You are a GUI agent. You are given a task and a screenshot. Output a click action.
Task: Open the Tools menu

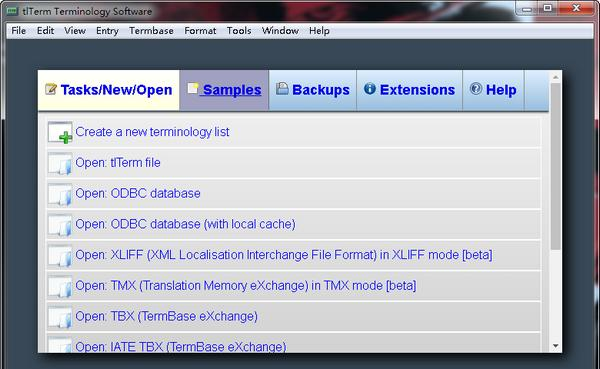tap(239, 31)
